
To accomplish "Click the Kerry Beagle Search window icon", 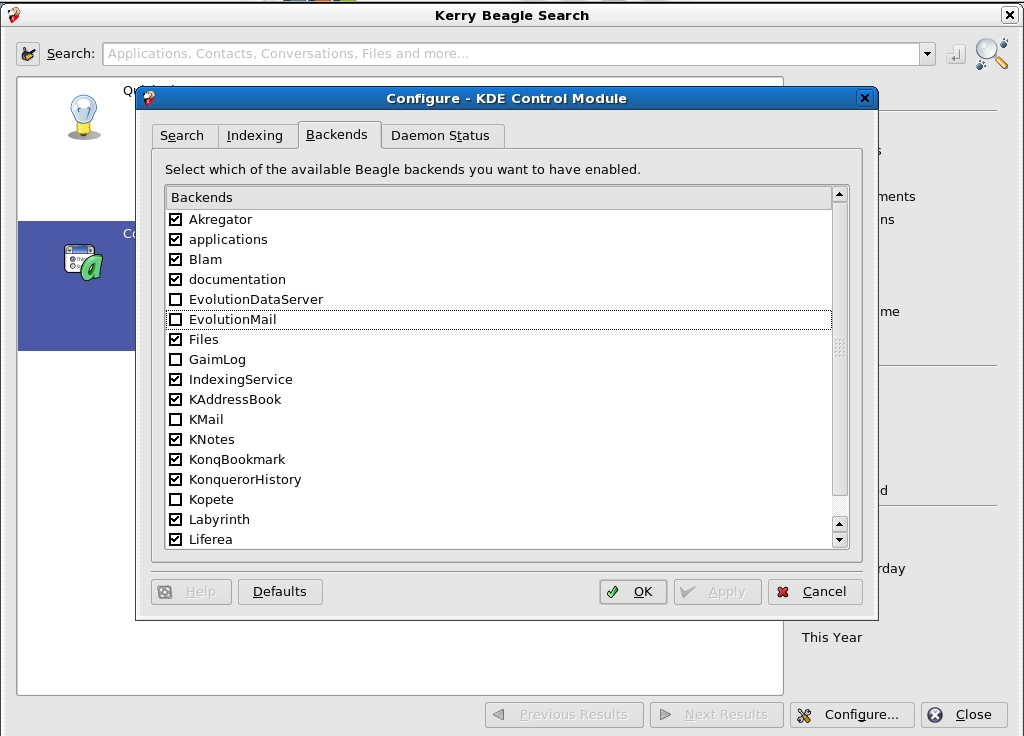I will point(13,14).
